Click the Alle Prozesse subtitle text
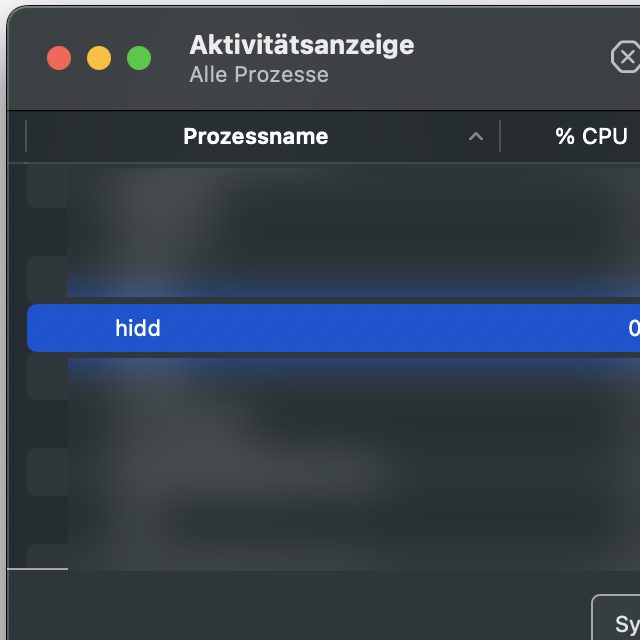This screenshot has width=640, height=640. point(258,75)
